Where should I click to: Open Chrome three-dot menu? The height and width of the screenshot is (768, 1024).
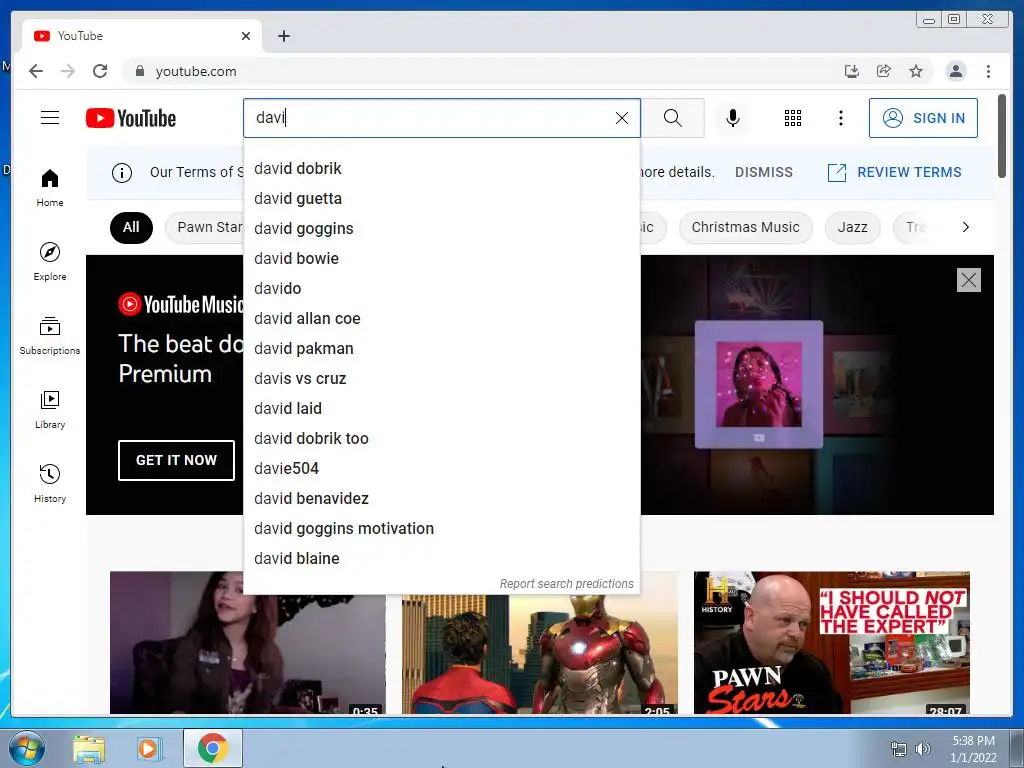(x=988, y=71)
